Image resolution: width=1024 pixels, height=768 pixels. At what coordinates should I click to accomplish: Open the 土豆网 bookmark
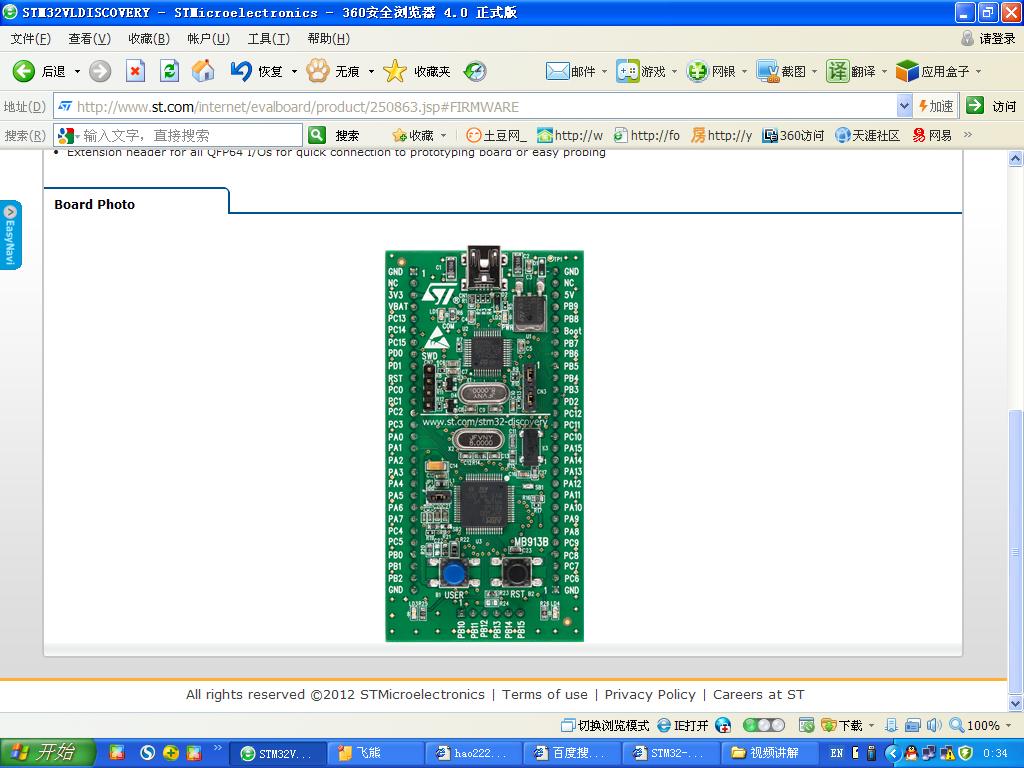pos(496,135)
